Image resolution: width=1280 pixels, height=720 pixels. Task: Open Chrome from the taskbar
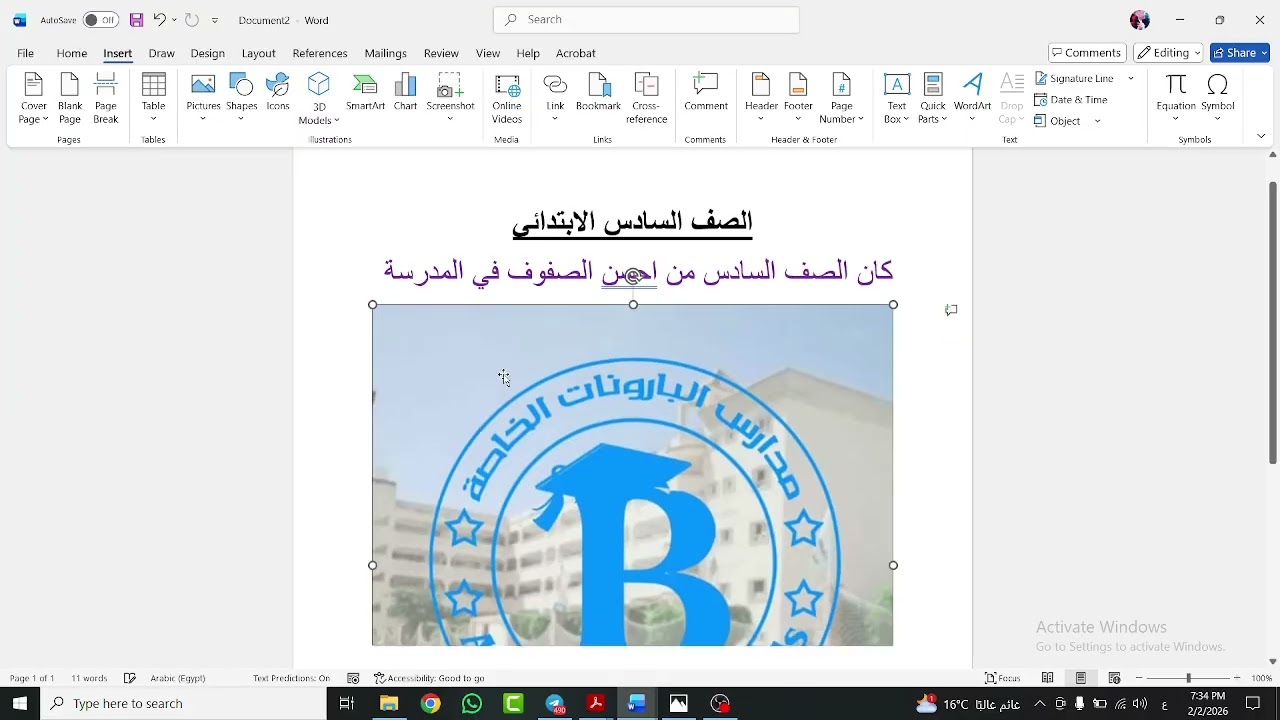point(430,704)
